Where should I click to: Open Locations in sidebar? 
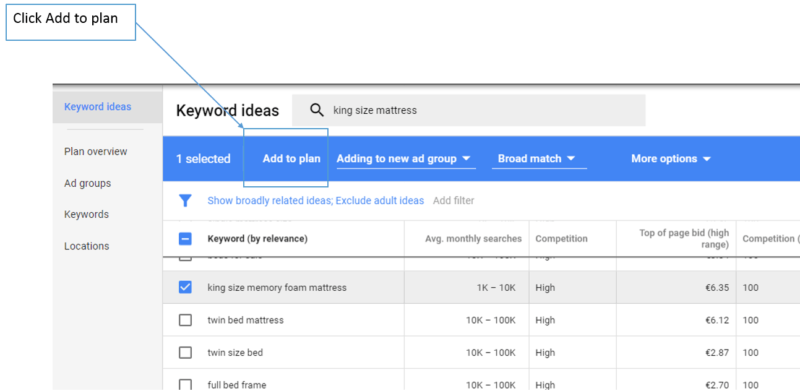86,246
